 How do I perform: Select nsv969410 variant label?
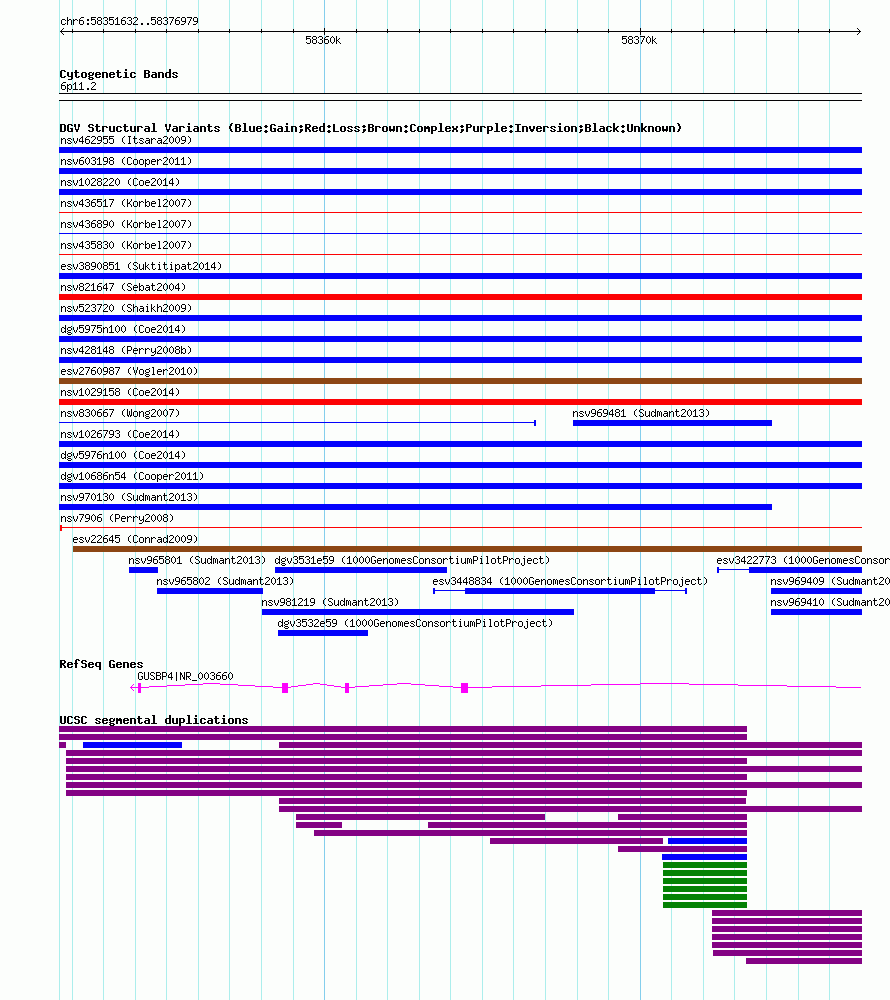(x=829, y=603)
